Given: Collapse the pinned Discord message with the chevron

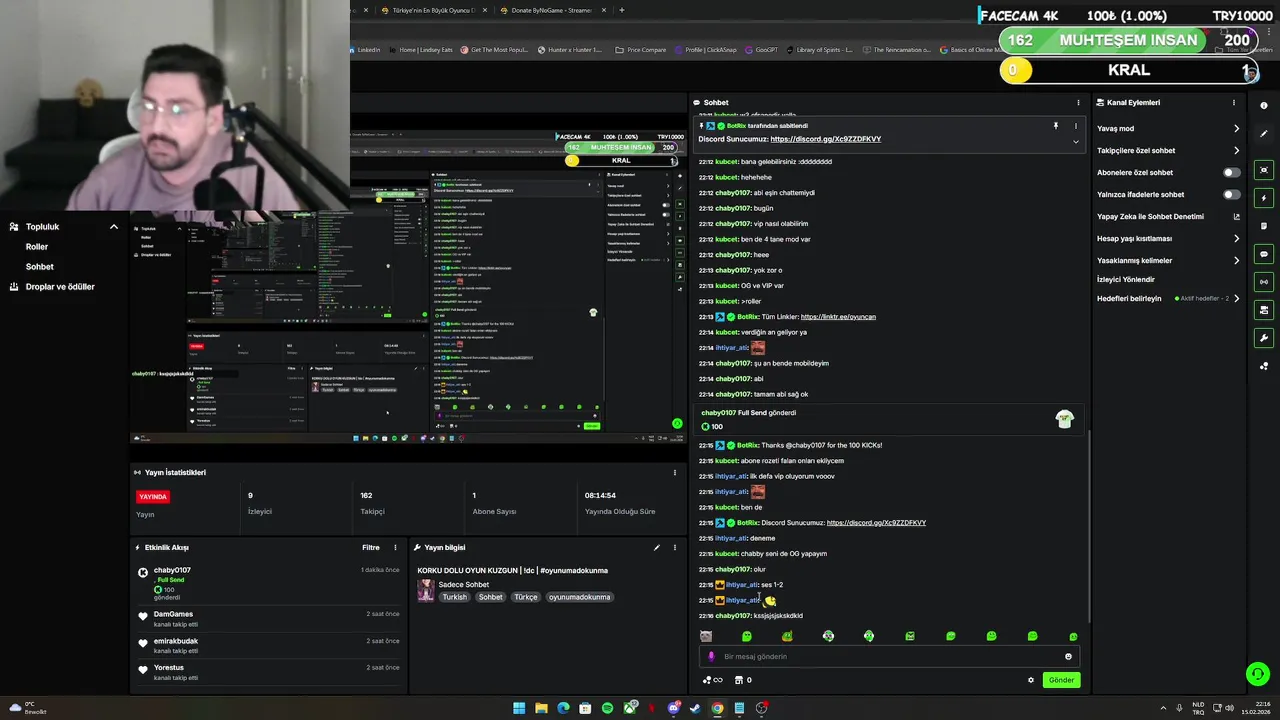Looking at the screenshot, I should [x=1076, y=141].
